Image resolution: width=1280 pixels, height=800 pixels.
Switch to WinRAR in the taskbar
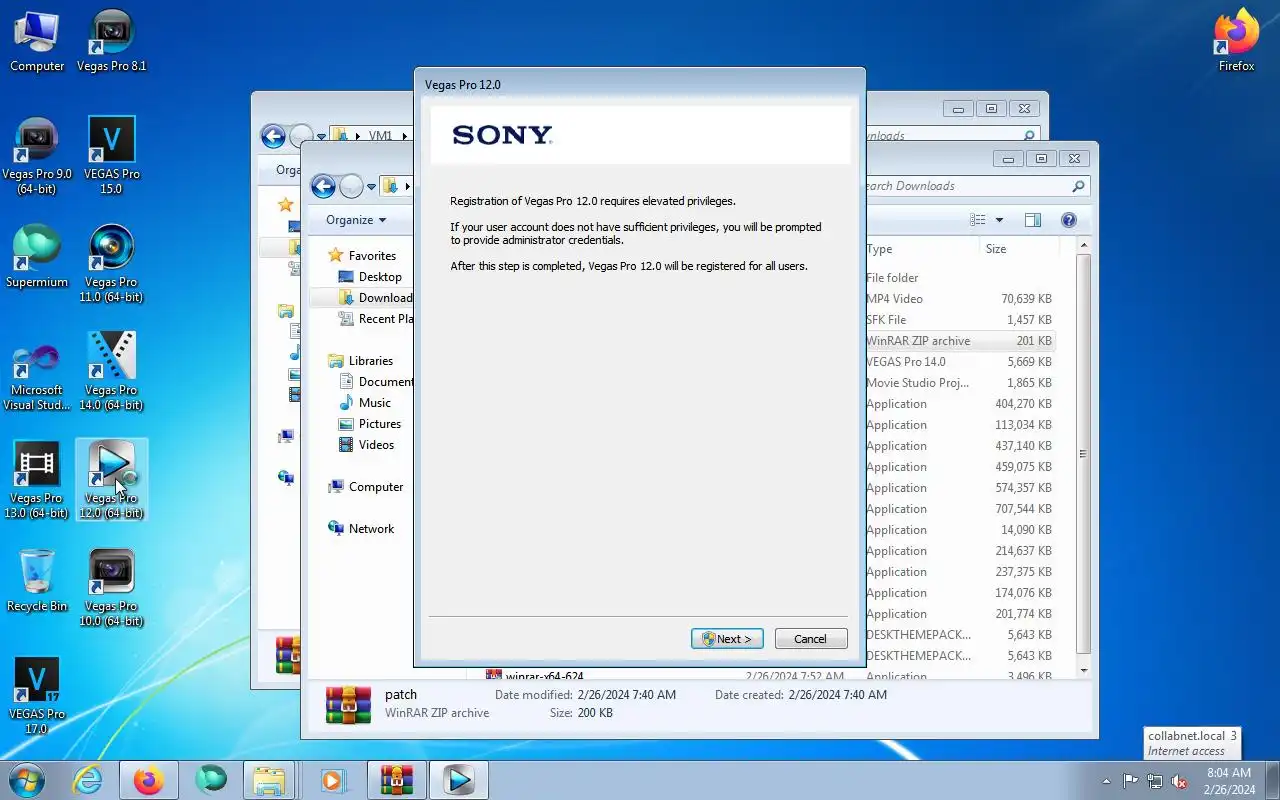[397, 780]
